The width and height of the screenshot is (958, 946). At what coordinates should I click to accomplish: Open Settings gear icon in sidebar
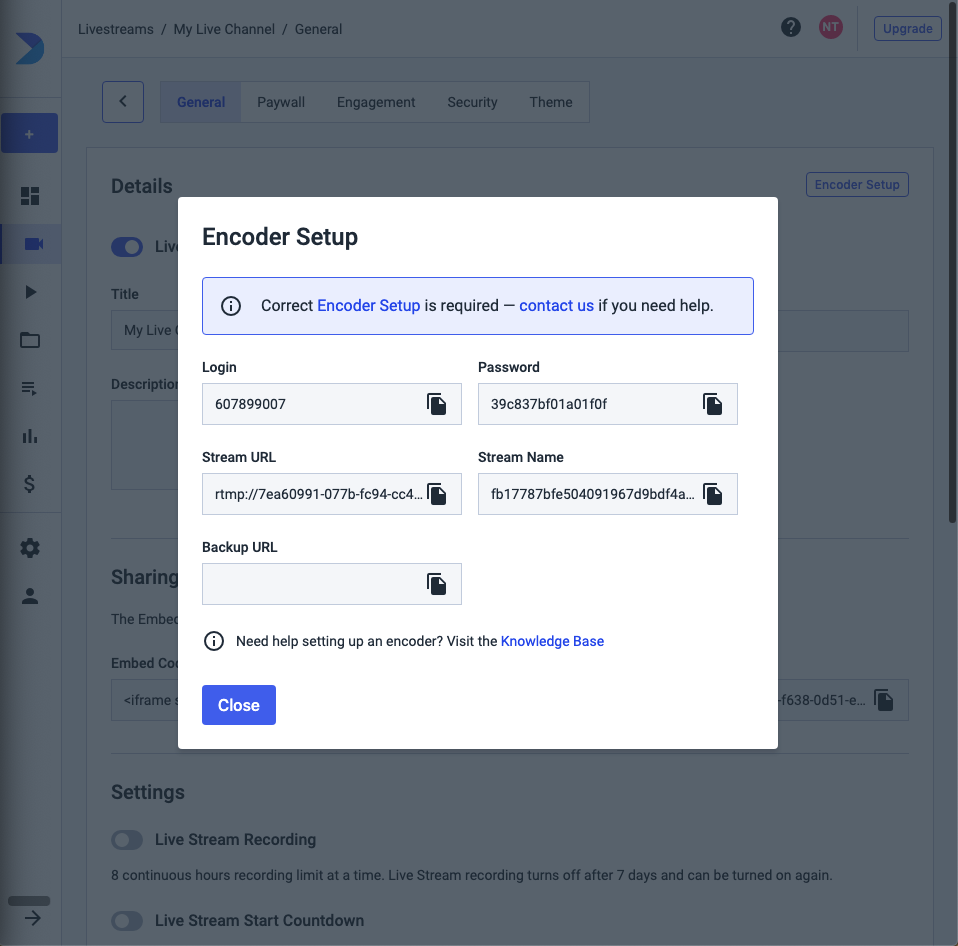pos(30,548)
